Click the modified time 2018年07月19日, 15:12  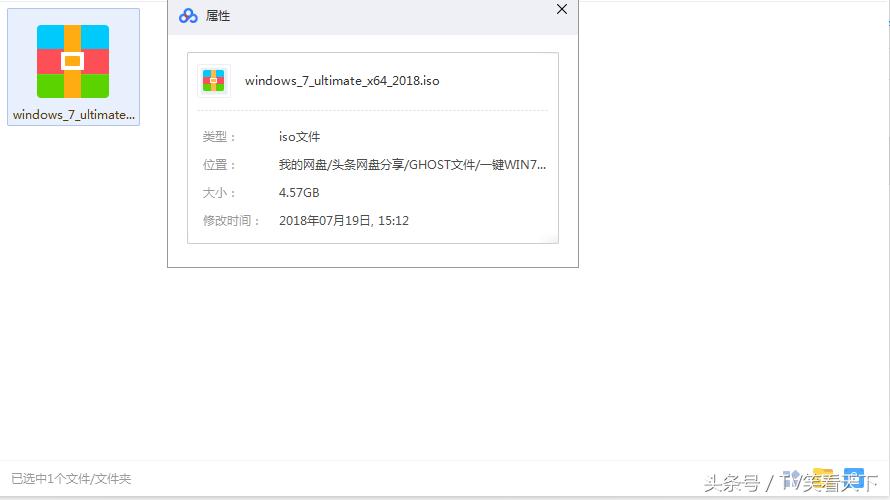(344, 220)
